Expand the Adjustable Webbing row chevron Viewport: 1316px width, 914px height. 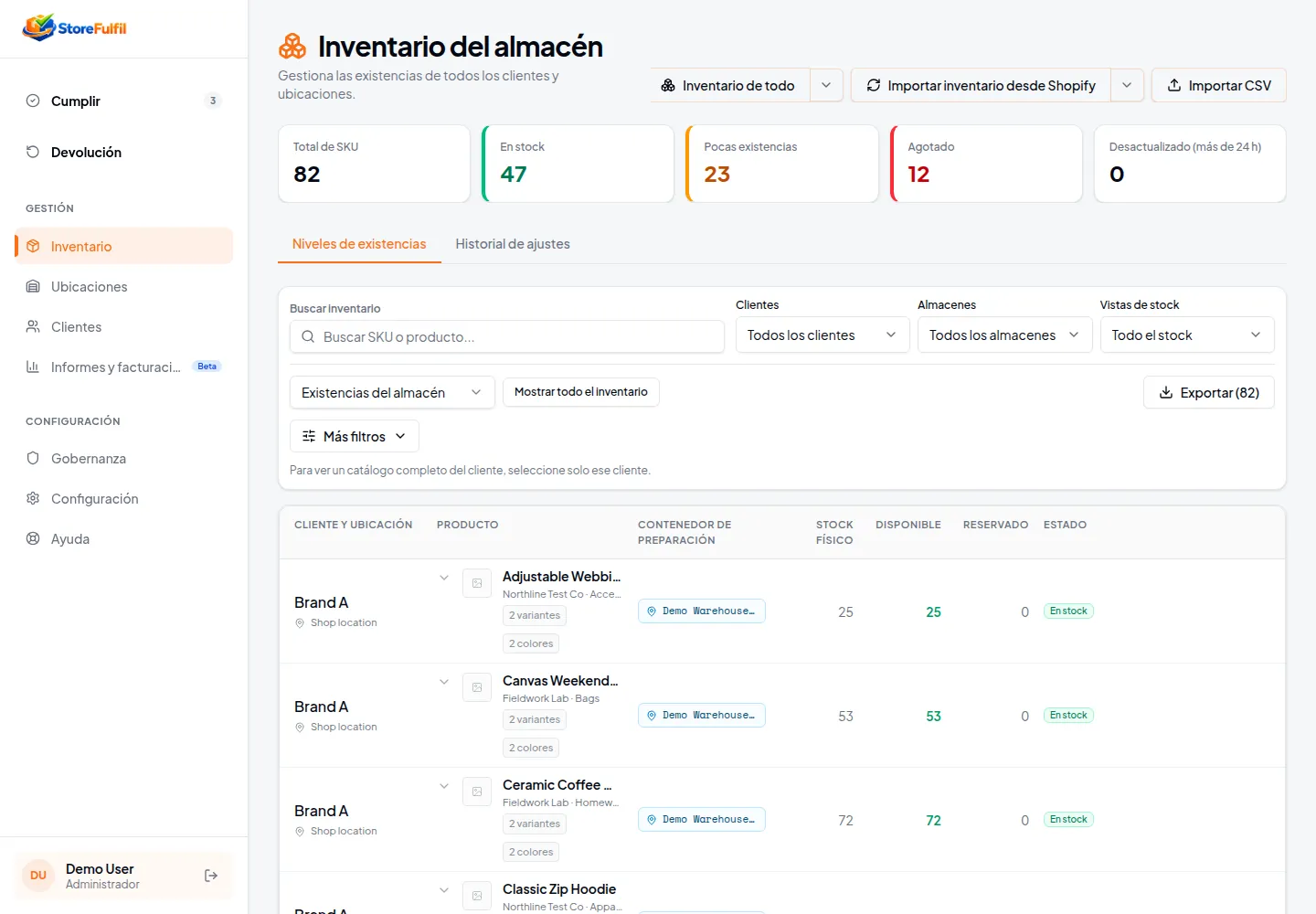click(444, 578)
